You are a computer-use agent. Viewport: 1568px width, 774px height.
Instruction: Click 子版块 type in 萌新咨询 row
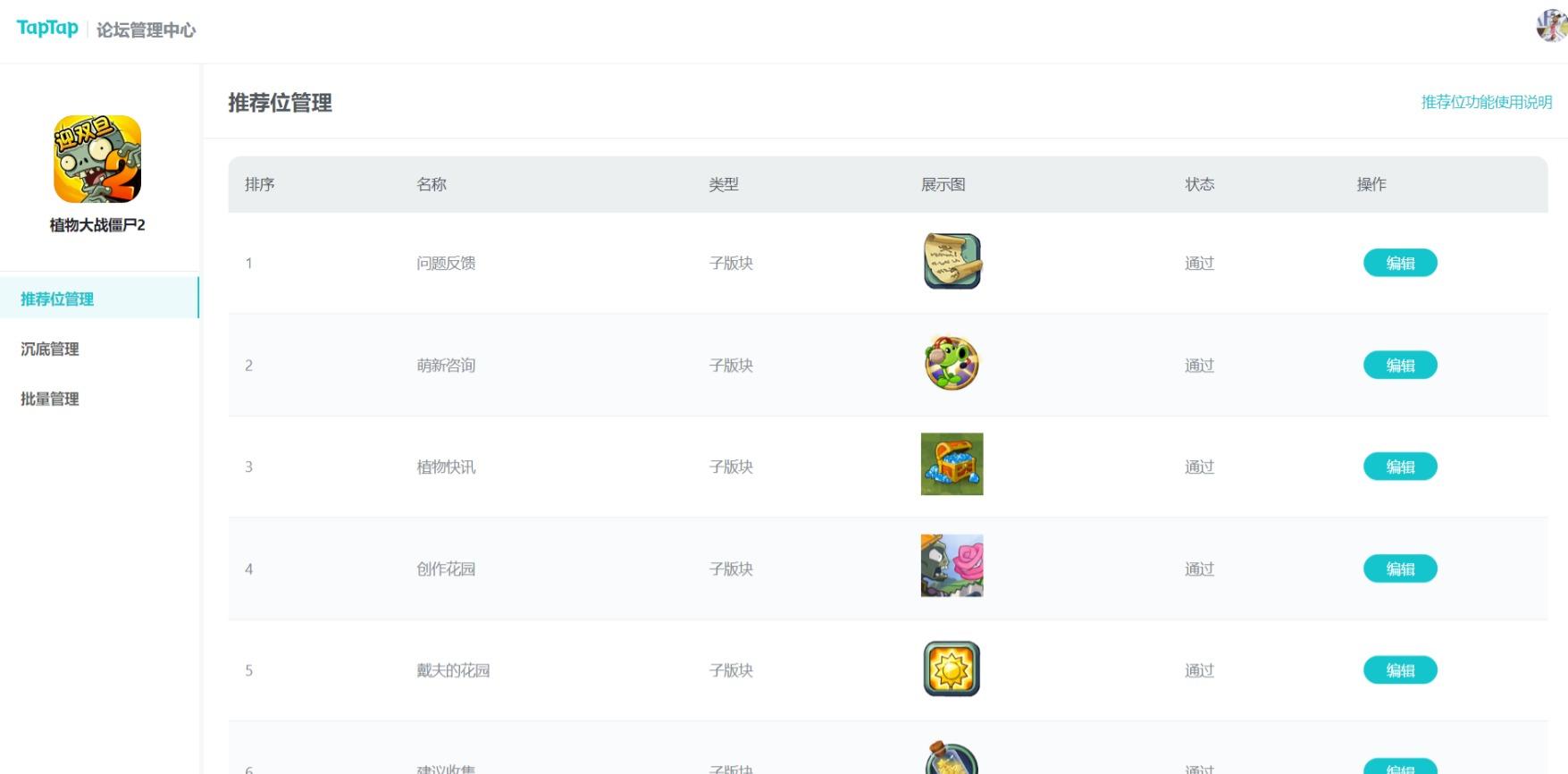click(x=731, y=365)
